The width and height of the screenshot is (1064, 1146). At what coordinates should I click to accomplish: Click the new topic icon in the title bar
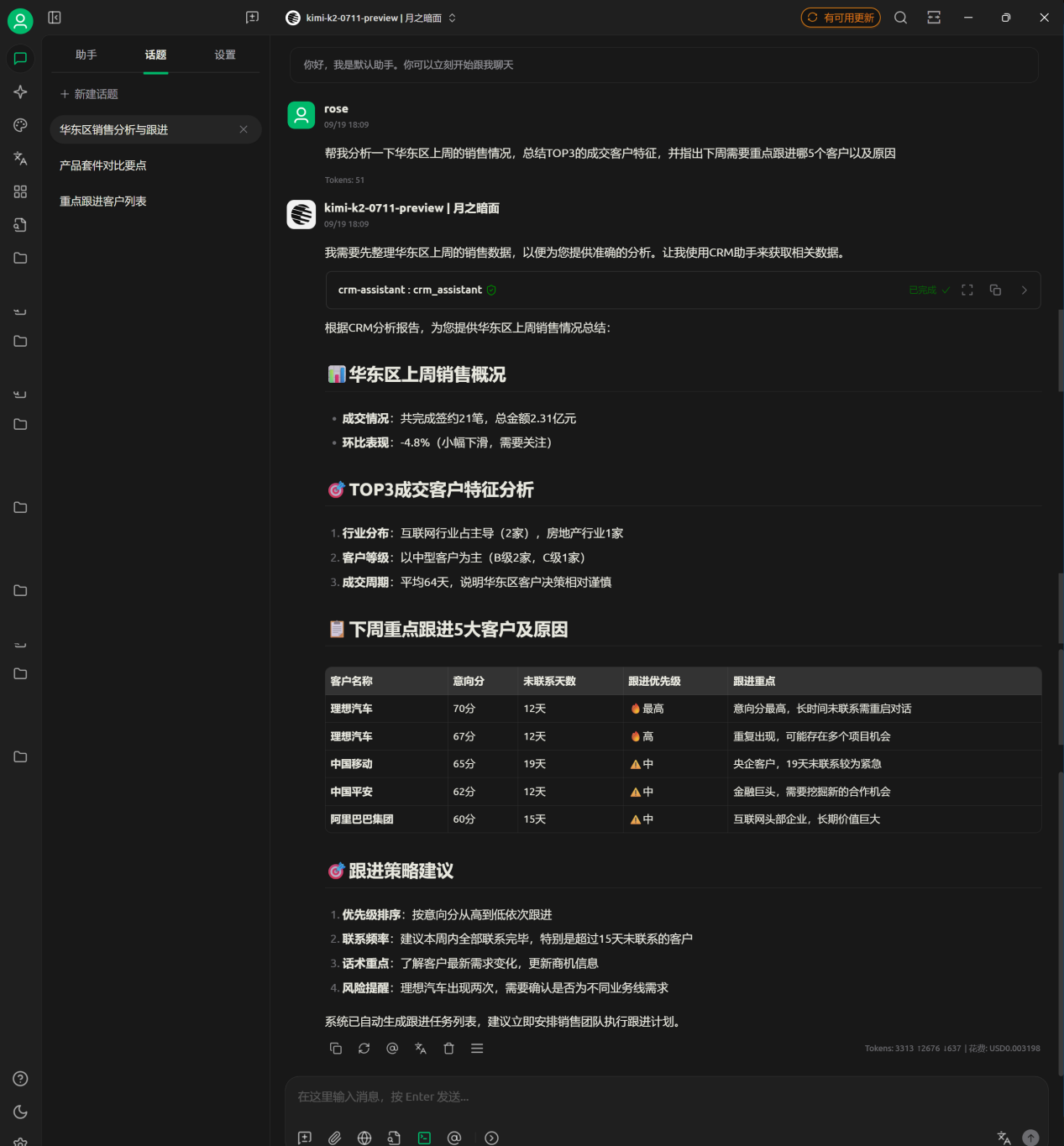point(252,17)
